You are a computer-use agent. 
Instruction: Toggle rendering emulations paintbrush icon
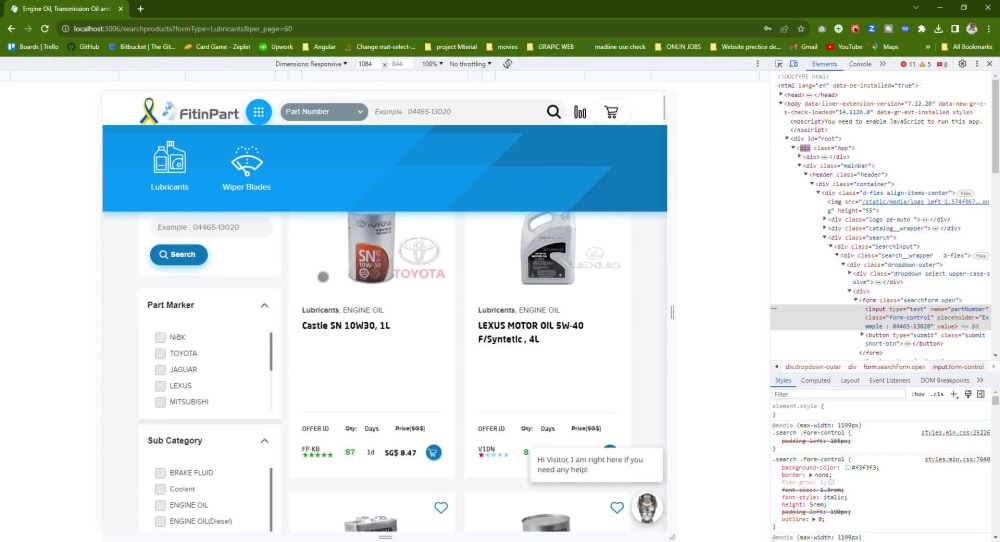pyautogui.click(x=968, y=394)
